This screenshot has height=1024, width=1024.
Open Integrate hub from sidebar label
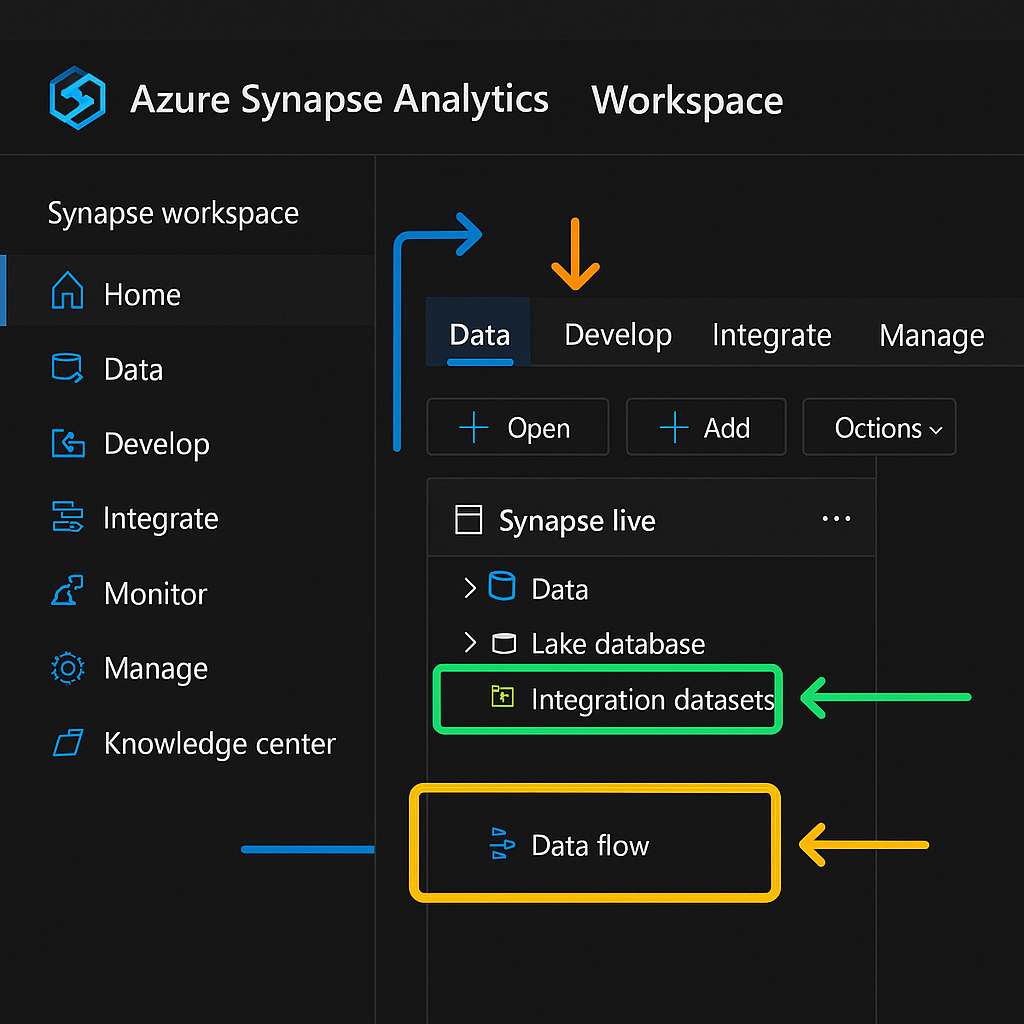click(161, 519)
